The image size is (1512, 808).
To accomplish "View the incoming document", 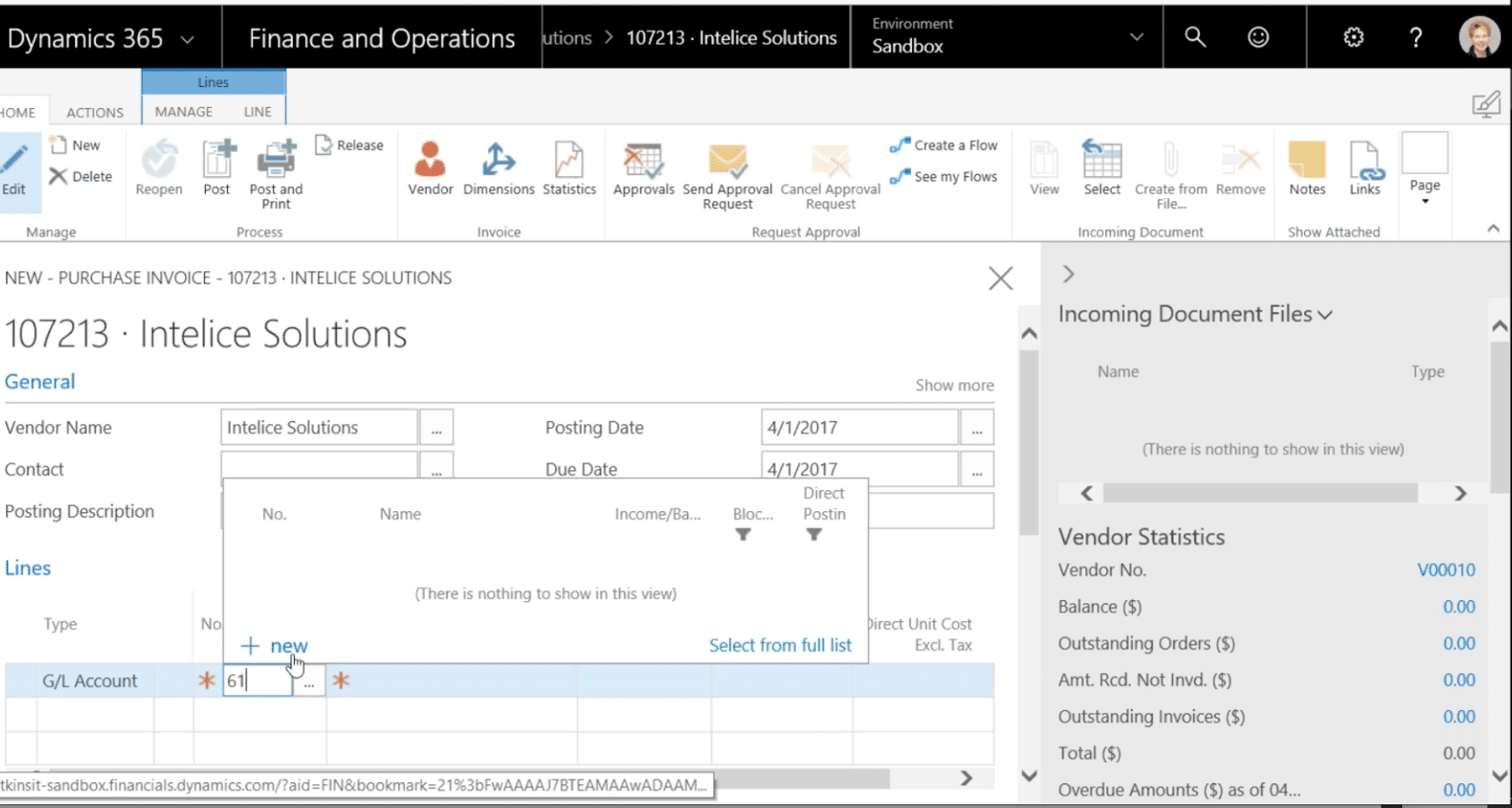I will pyautogui.click(x=1044, y=168).
